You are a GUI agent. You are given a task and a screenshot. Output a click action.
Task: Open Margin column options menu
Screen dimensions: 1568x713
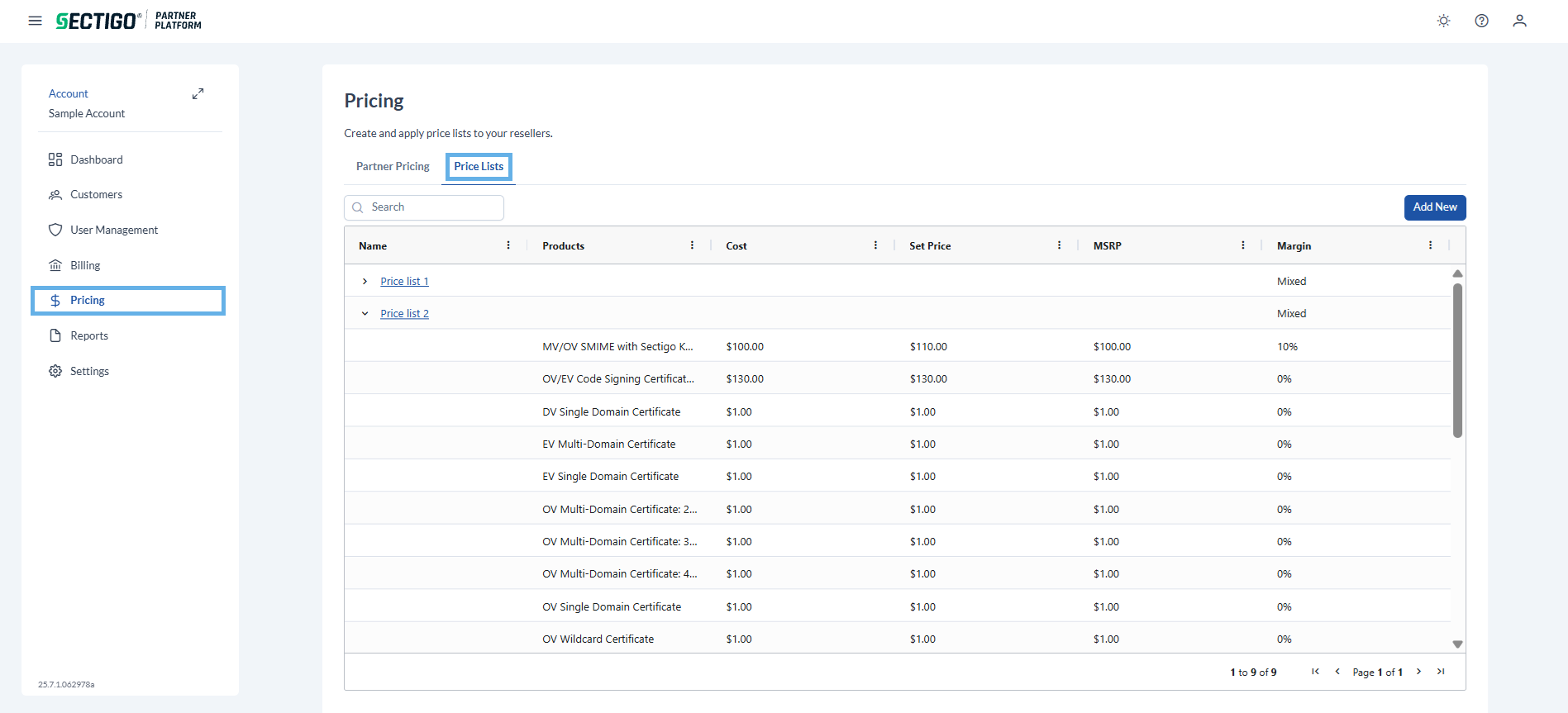tap(1430, 245)
